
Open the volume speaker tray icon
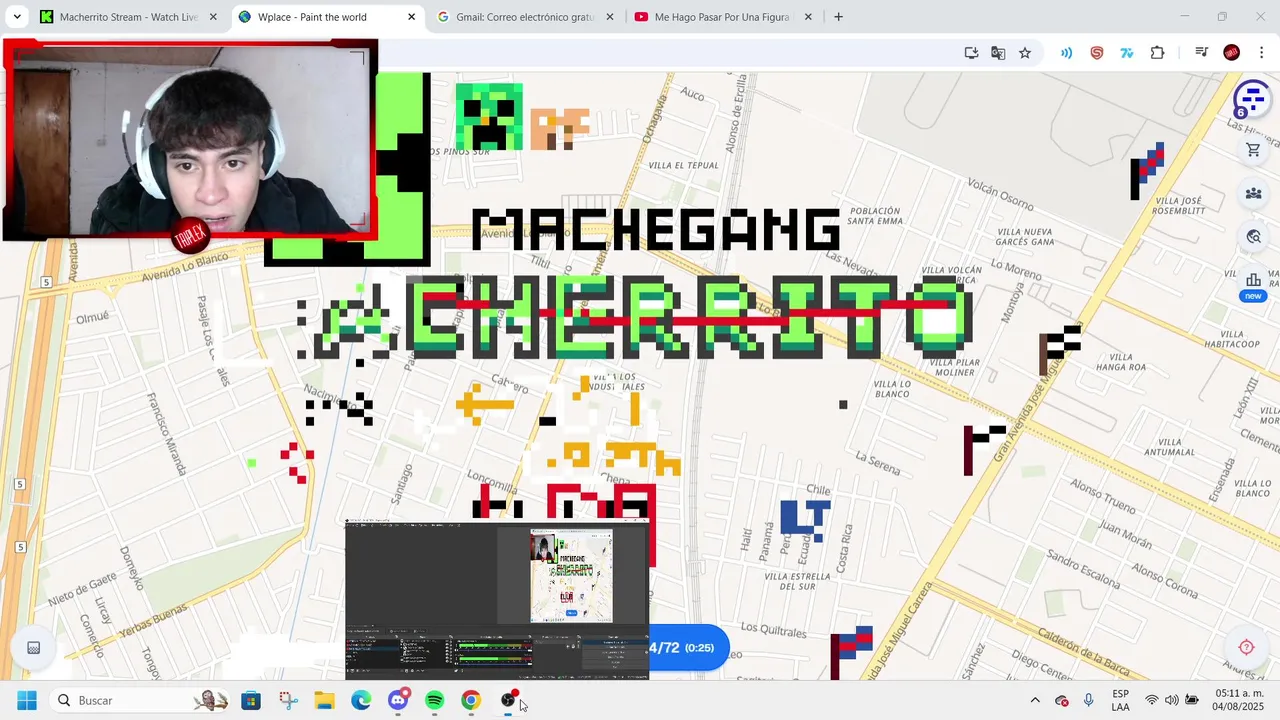click(1171, 700)
